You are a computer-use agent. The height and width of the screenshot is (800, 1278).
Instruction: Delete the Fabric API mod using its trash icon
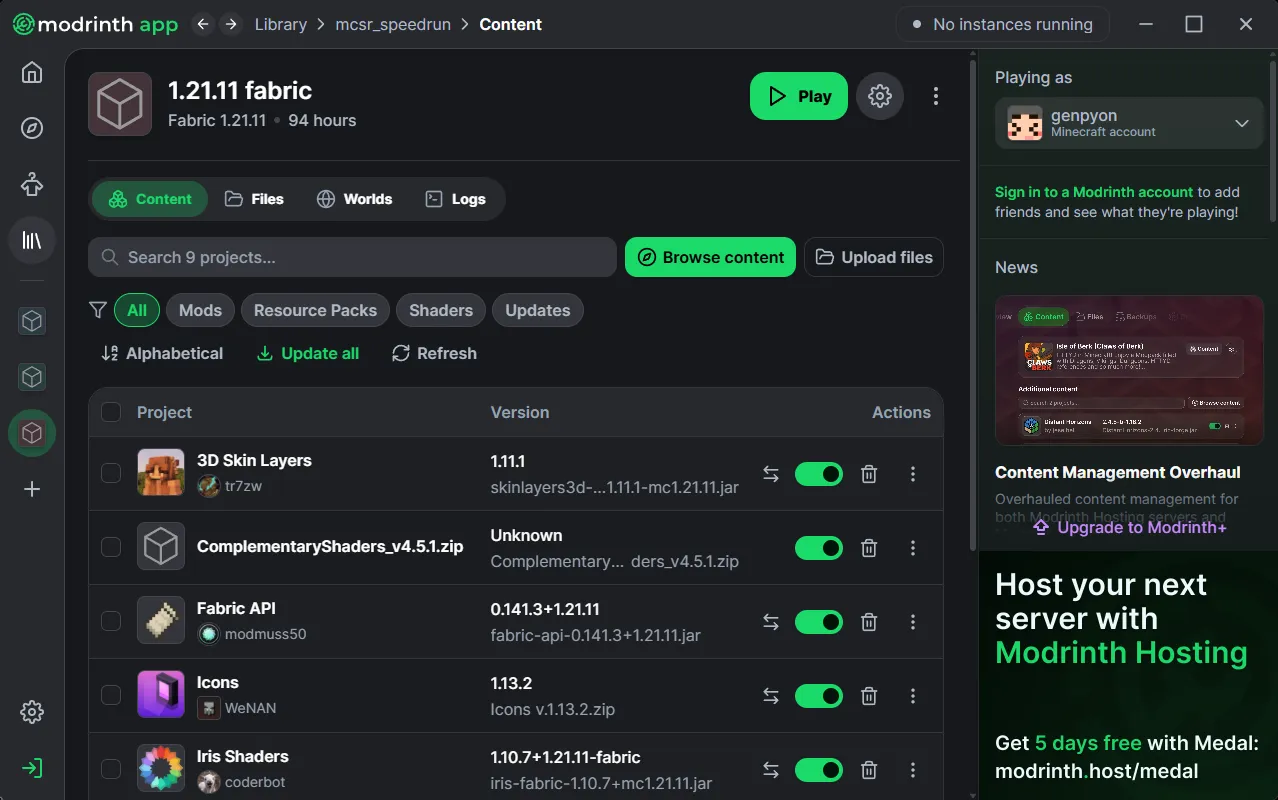[x=869, y=622]
